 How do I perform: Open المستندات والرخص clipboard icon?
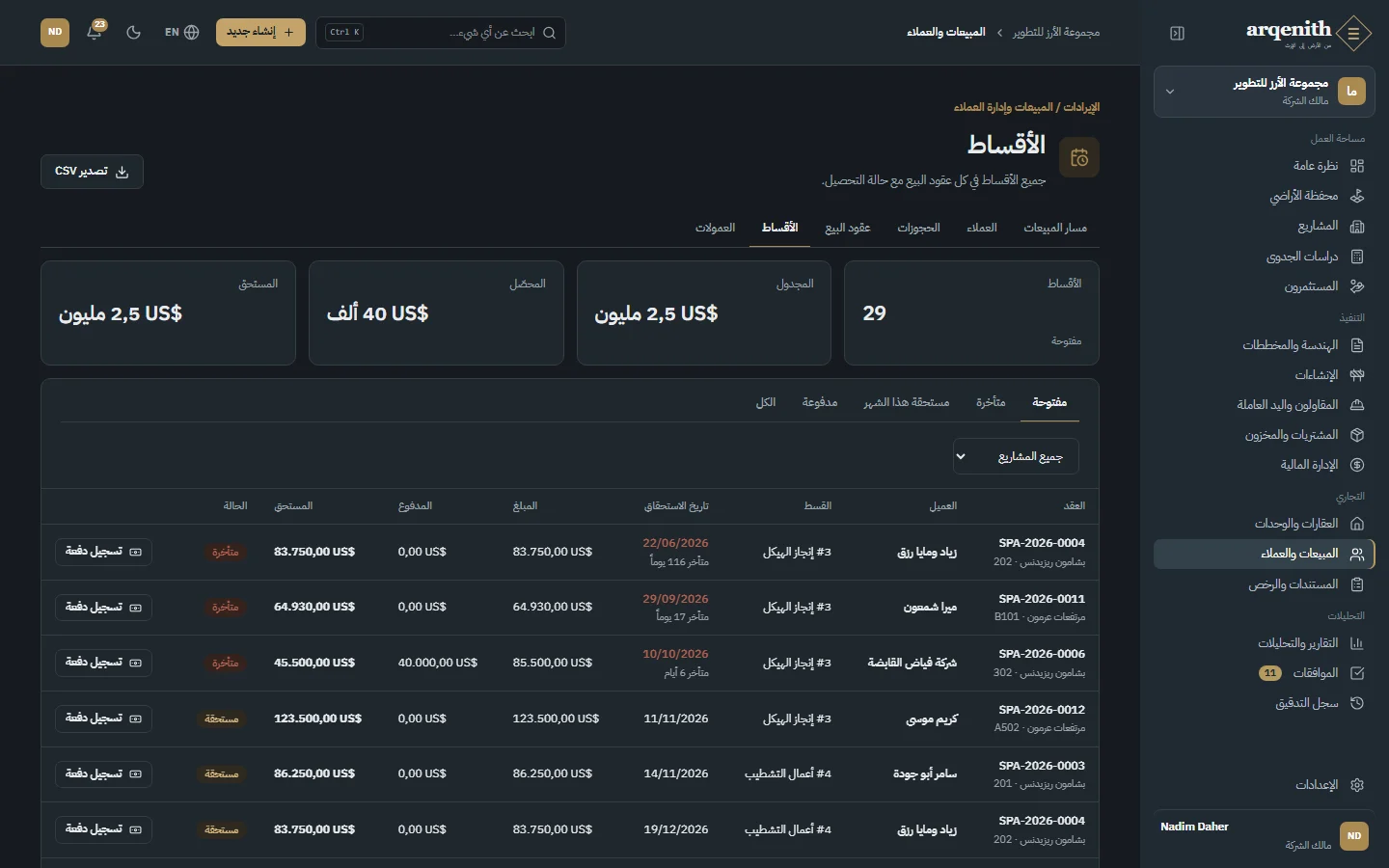[x=1357, y=584]
